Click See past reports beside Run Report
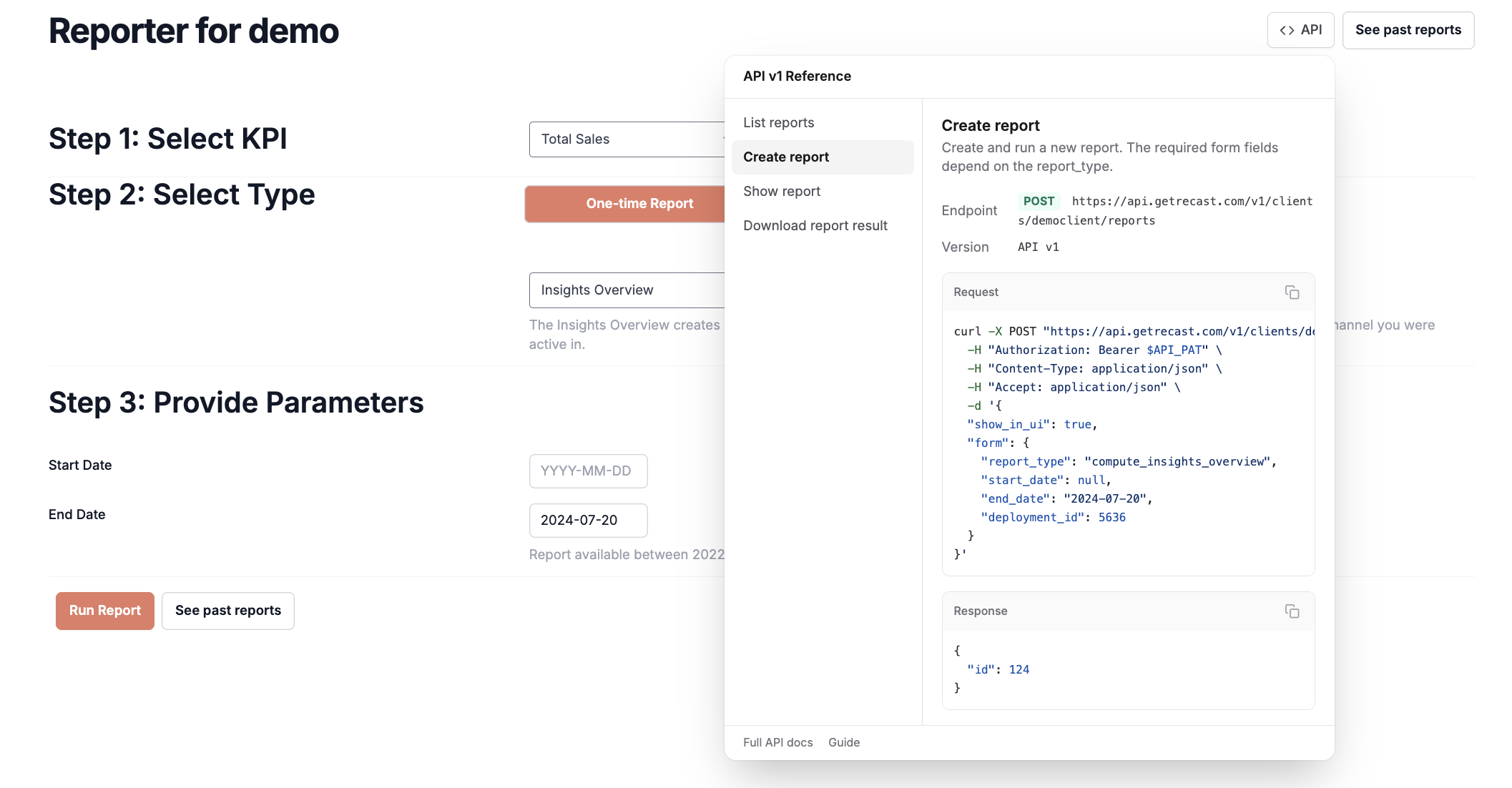The image size is (1512, 788). pyautogui.click(x=228, y=611)
